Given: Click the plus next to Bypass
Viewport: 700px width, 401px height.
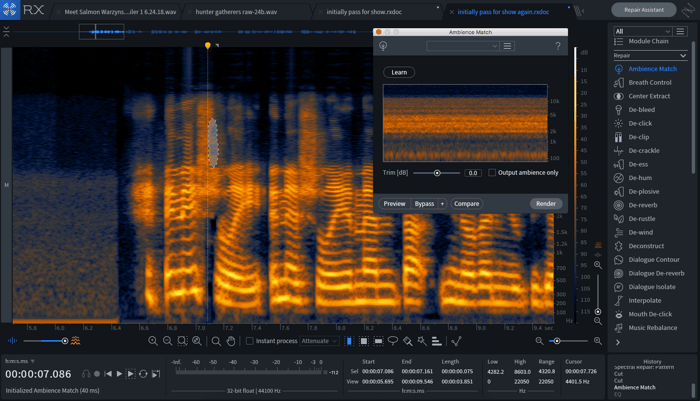Looking at the screenshot, I should 442,204.
